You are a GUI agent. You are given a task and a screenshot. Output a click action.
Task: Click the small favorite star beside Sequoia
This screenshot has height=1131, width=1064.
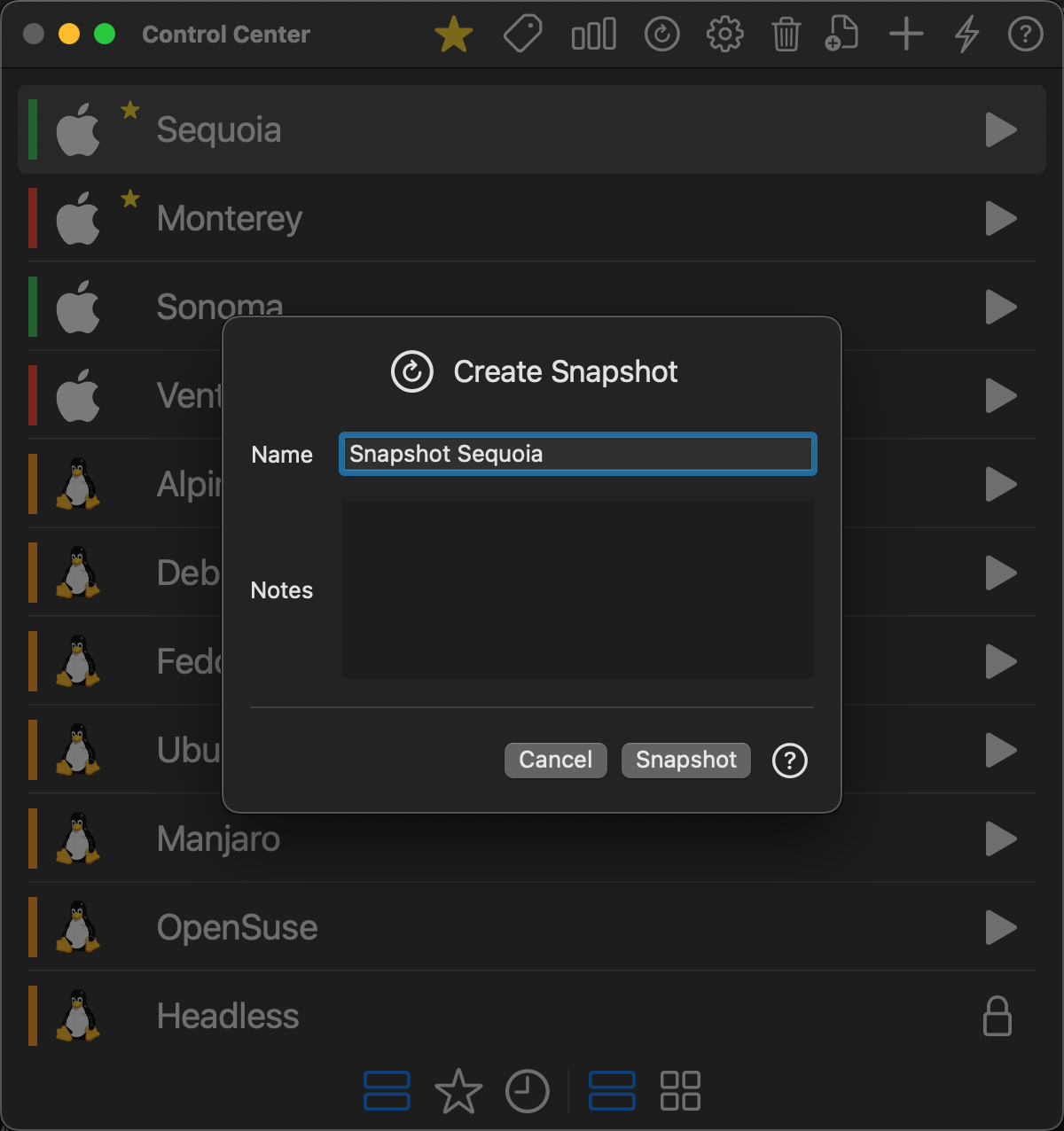coord(130,110)
